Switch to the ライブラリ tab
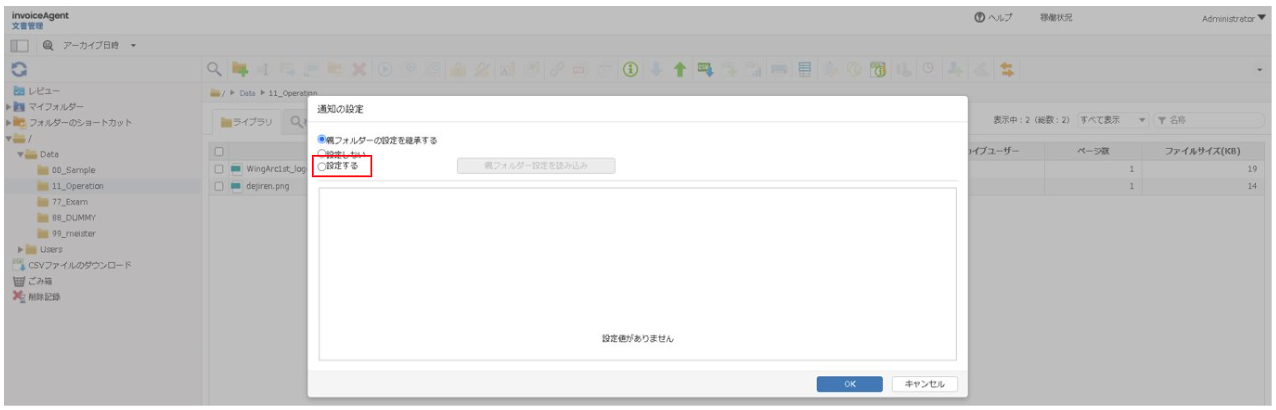Viewport: 1276px width, 410px height. (246, 121)
